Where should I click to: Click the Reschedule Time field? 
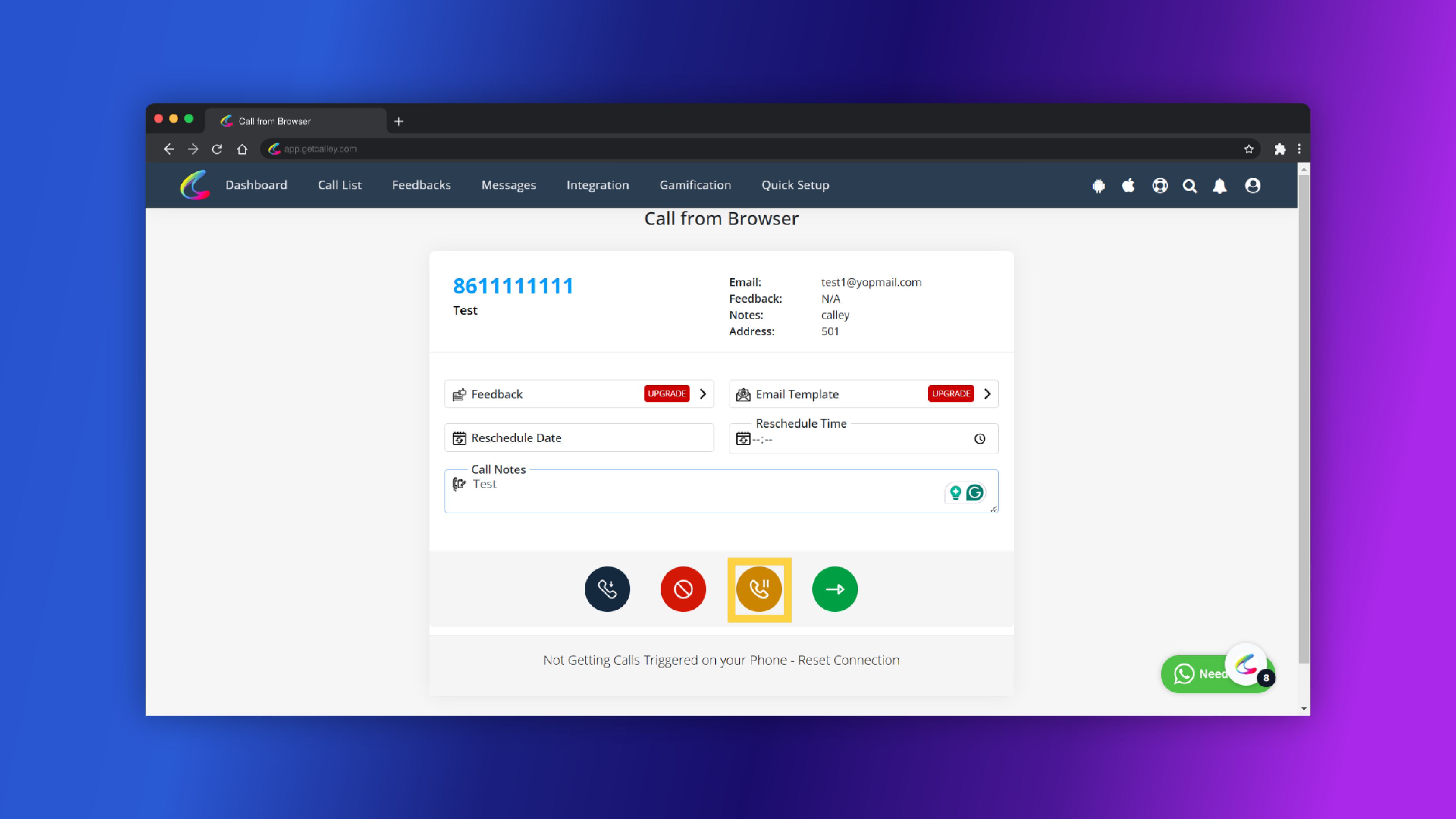863,439
